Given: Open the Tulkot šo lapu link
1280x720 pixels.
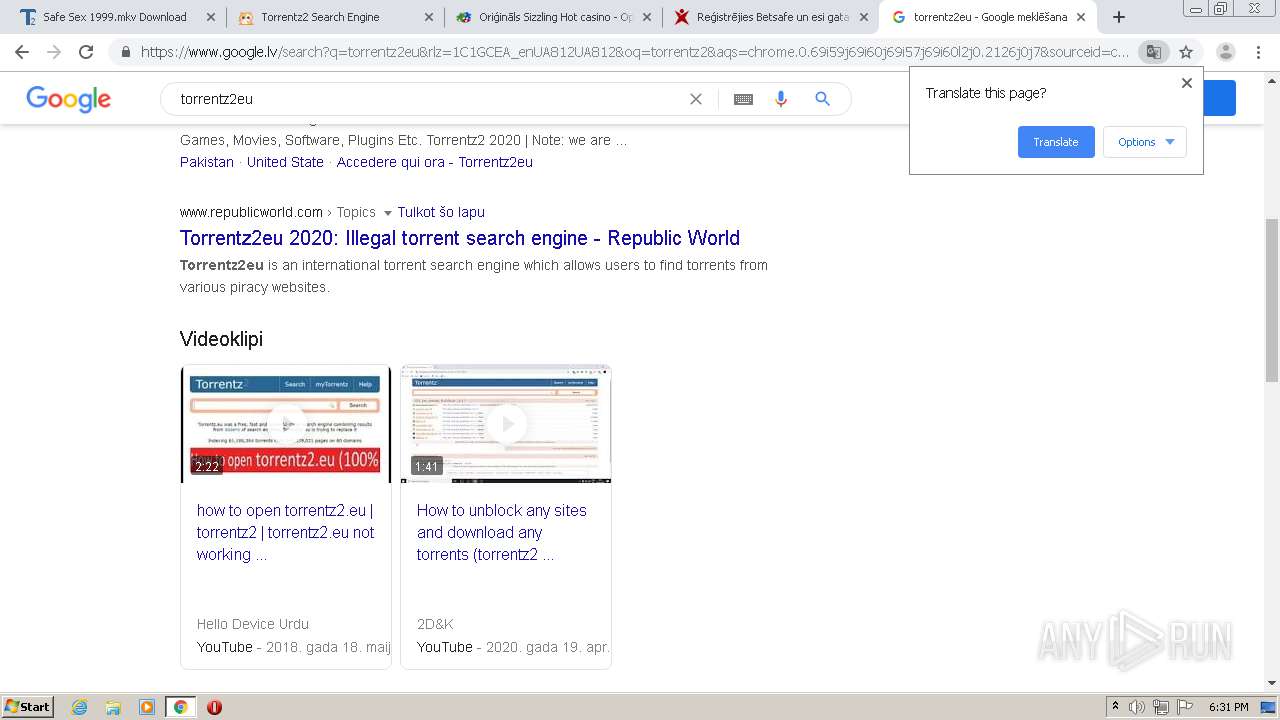Looking at the screenshot, I should click(441, 212).
